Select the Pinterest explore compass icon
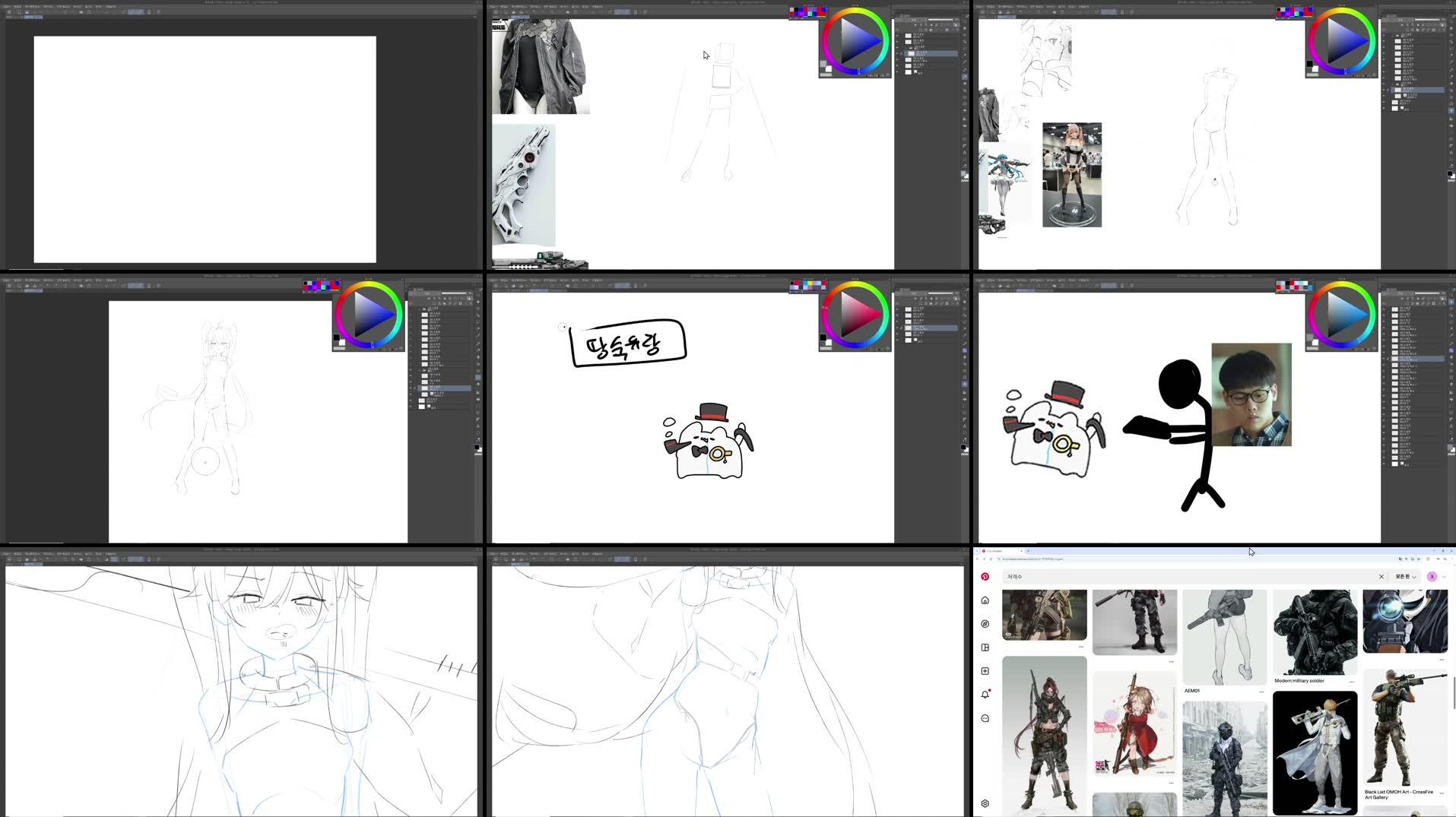 (985, 623)
